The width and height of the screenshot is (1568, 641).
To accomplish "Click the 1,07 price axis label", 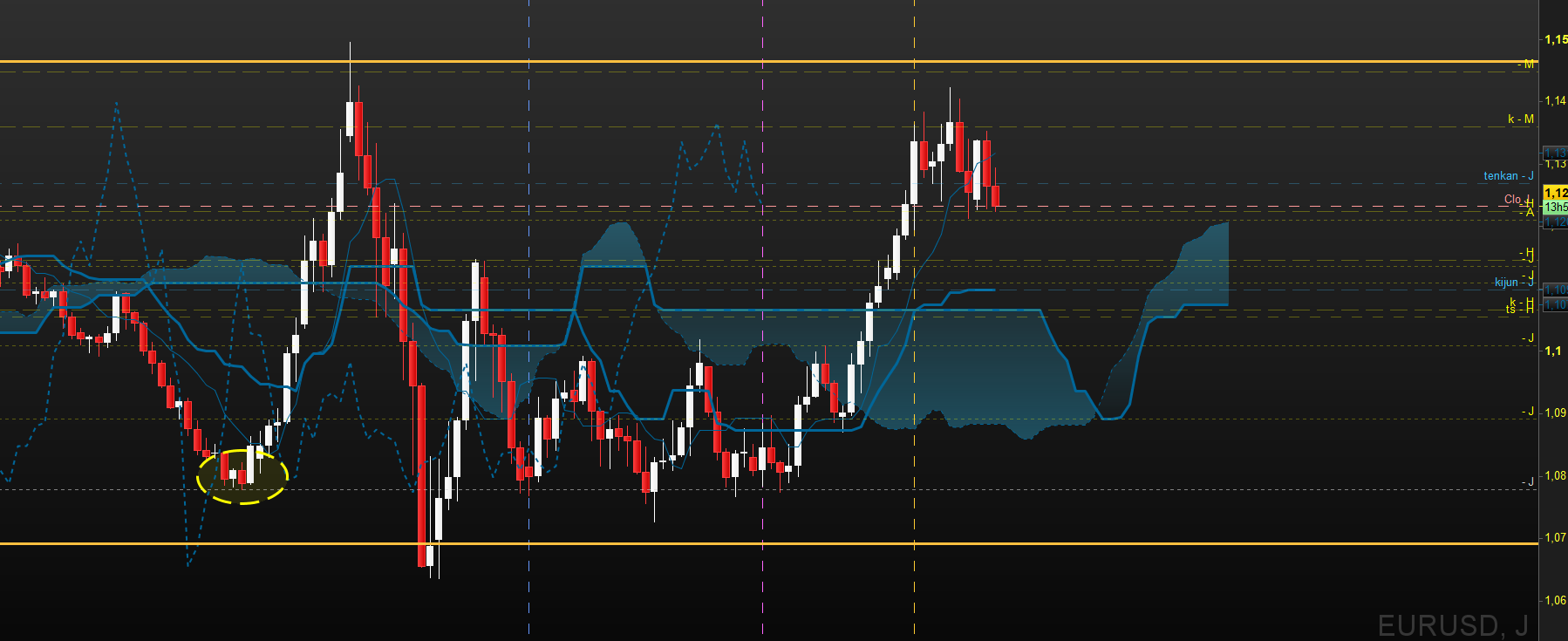I will [1555, 537].
